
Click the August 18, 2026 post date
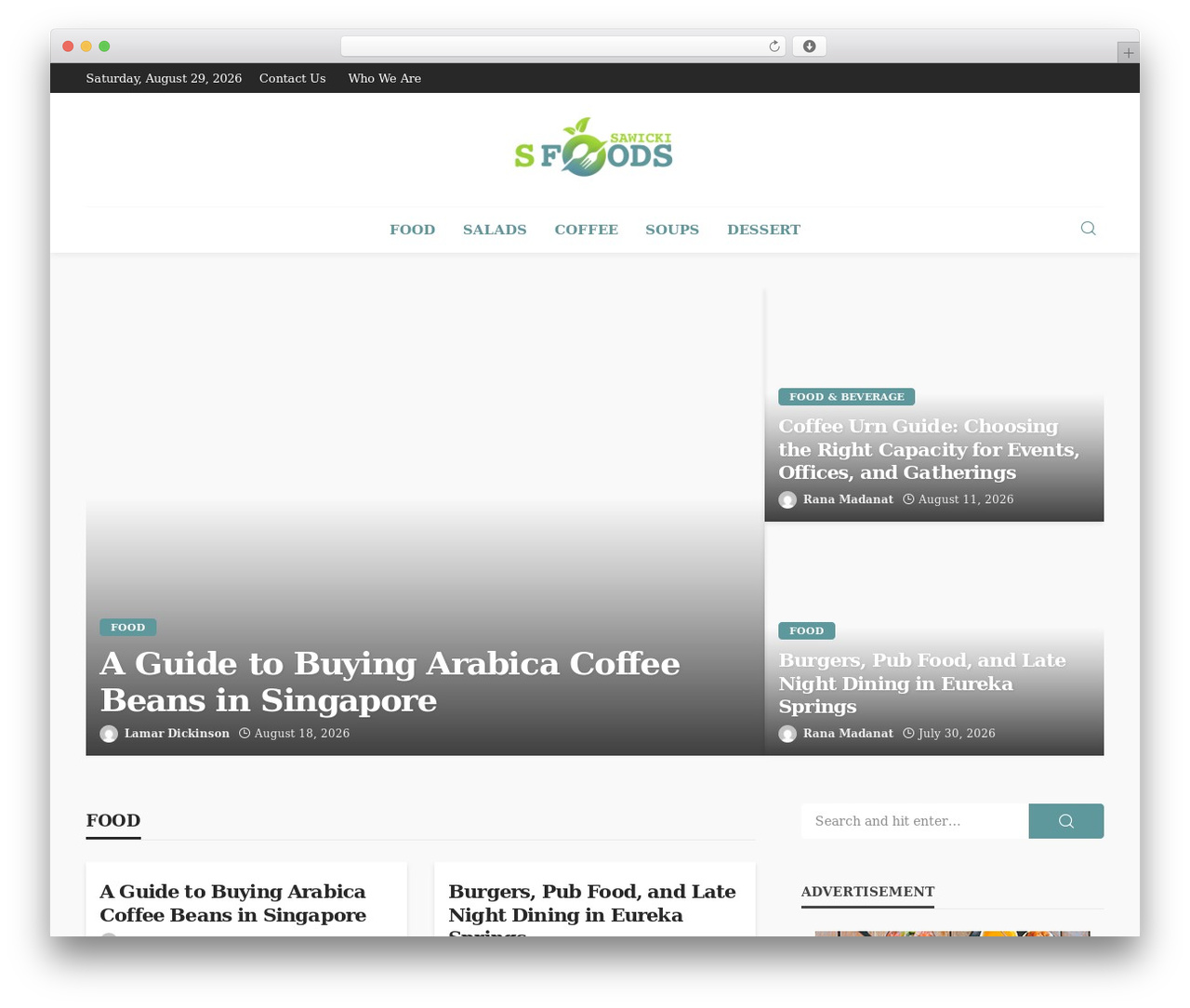coord(302,734)
